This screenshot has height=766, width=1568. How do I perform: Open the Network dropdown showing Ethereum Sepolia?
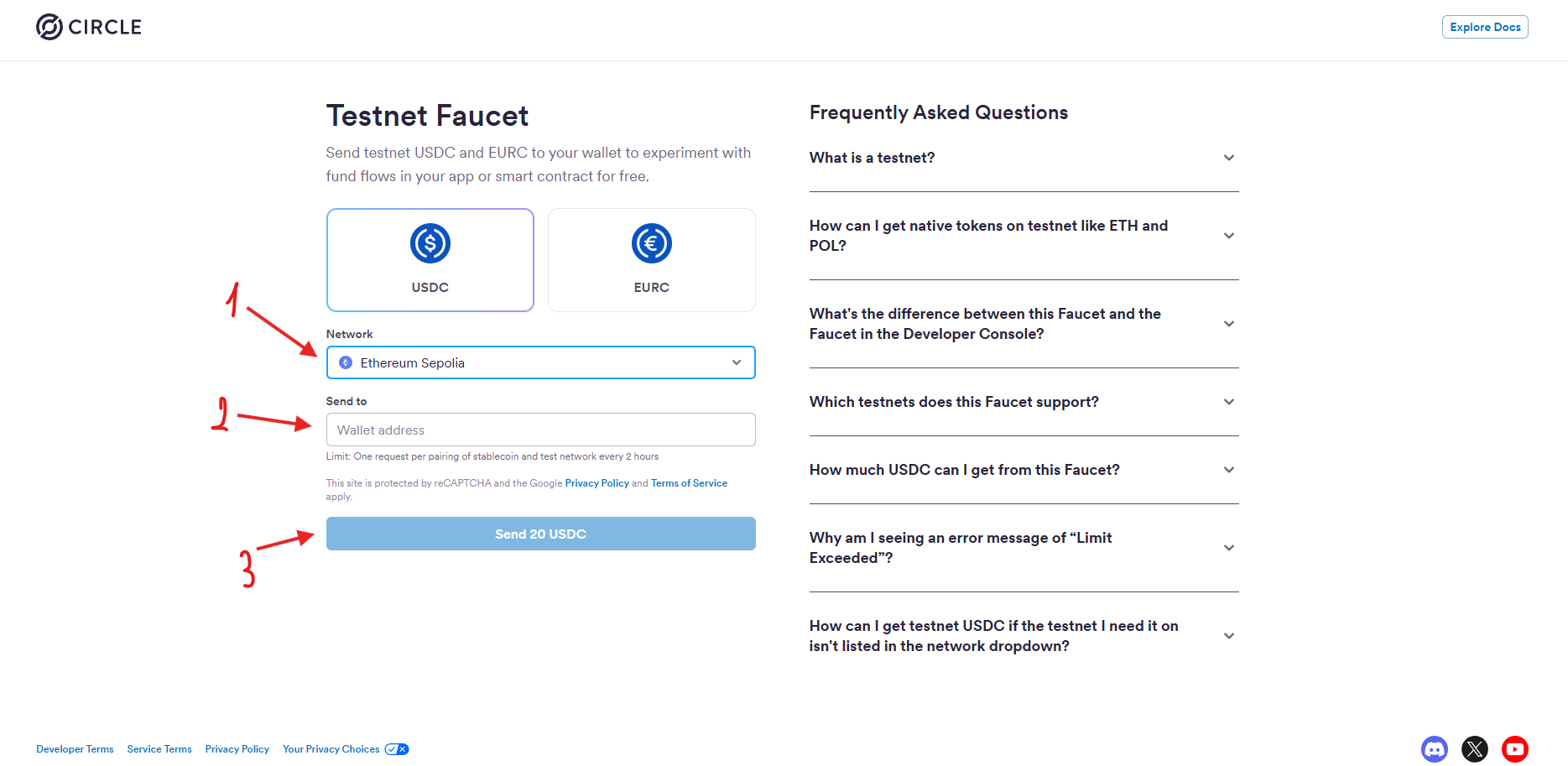pos(540,362)
